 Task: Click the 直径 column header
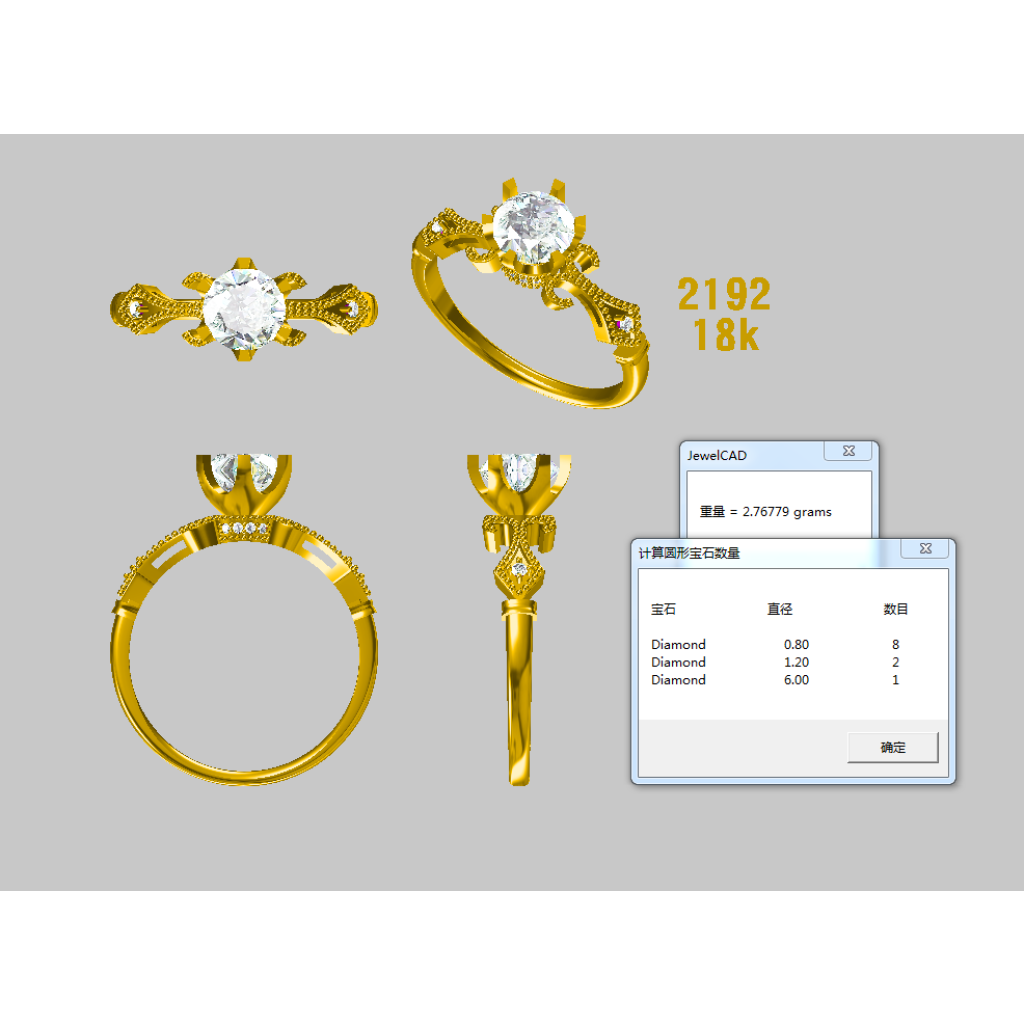pos(780,609)
